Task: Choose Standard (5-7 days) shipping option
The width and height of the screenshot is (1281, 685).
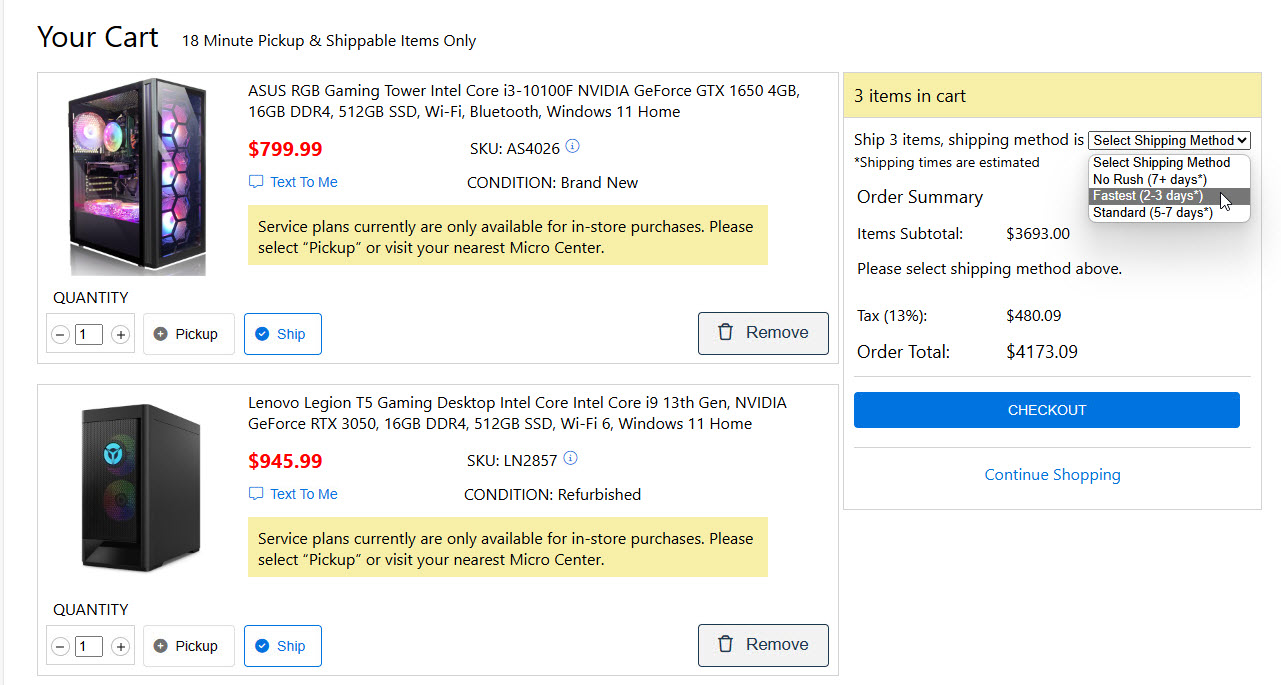Action: click(x=1152, y=213)
